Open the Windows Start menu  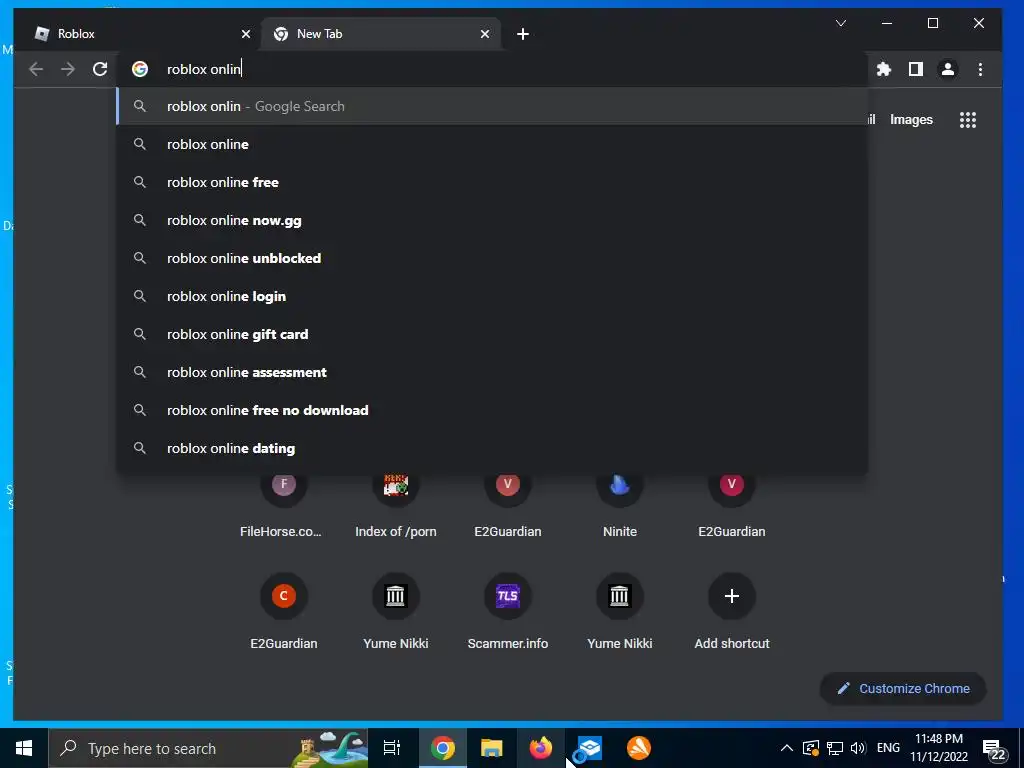click(x=24, y=748)
